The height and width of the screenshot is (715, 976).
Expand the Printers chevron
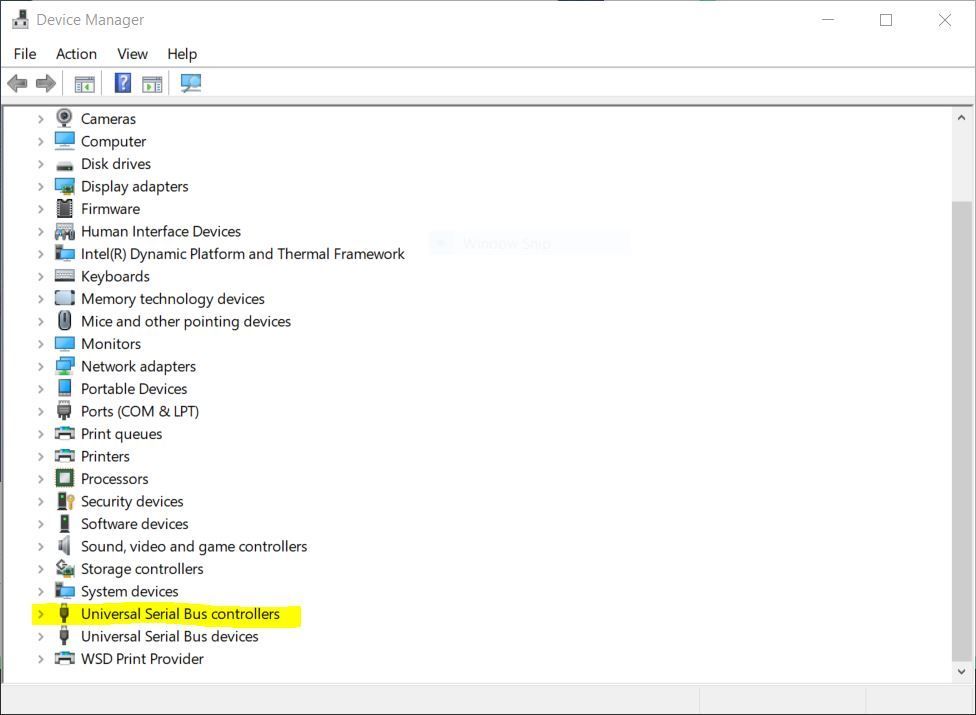point(40,456)
